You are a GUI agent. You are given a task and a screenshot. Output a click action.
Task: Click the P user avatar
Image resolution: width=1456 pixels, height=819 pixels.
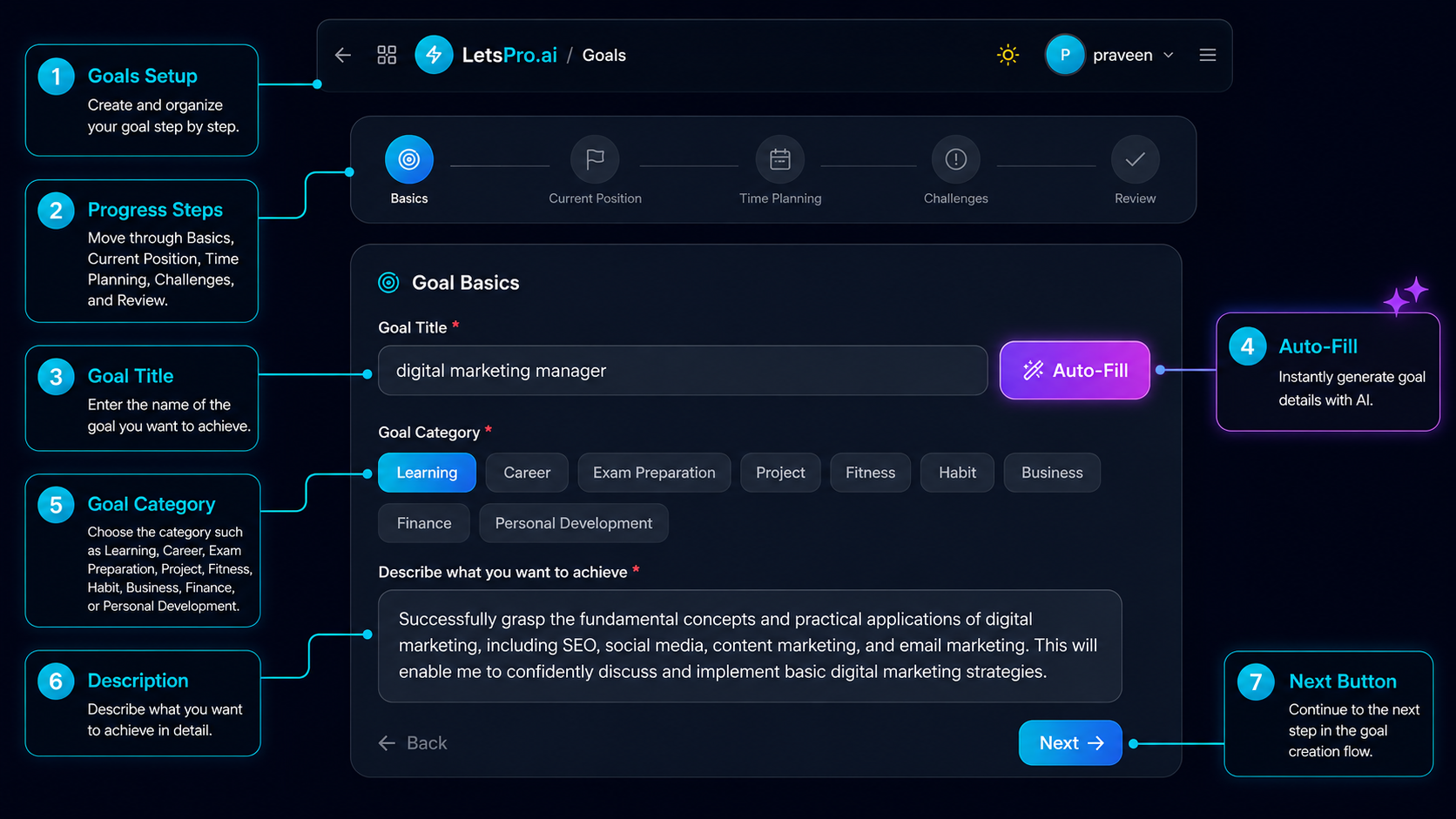coord(1064,55)
